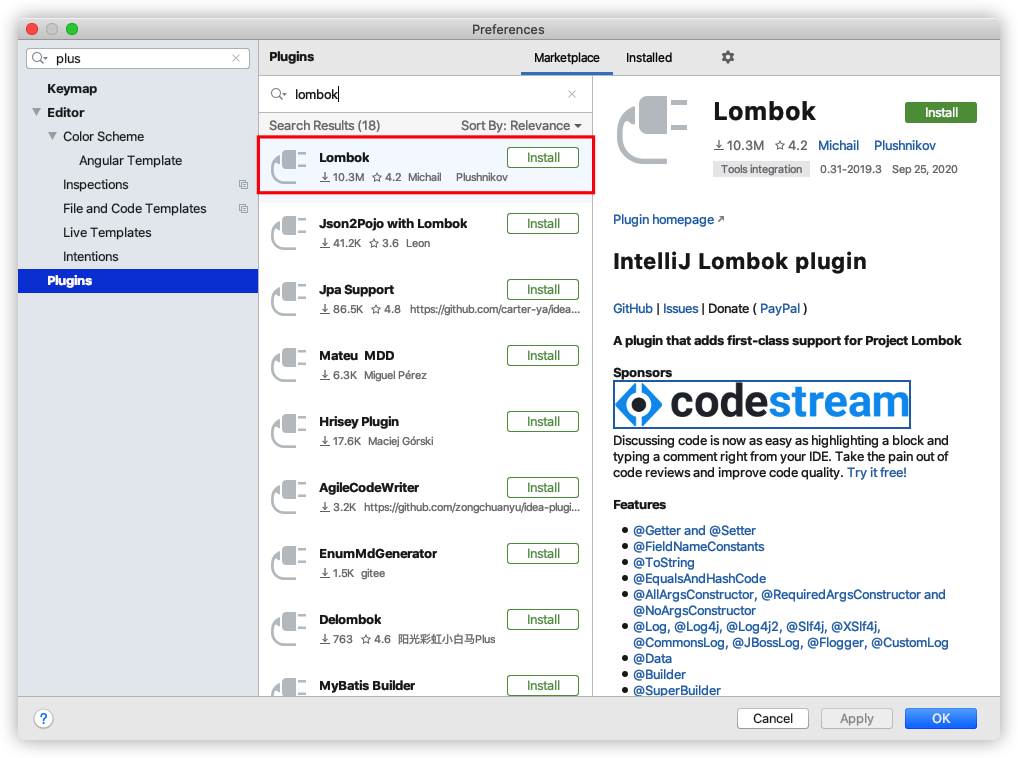Open the help question mark button
Viewport: 1018px width, 758px height.
point(43,718)
